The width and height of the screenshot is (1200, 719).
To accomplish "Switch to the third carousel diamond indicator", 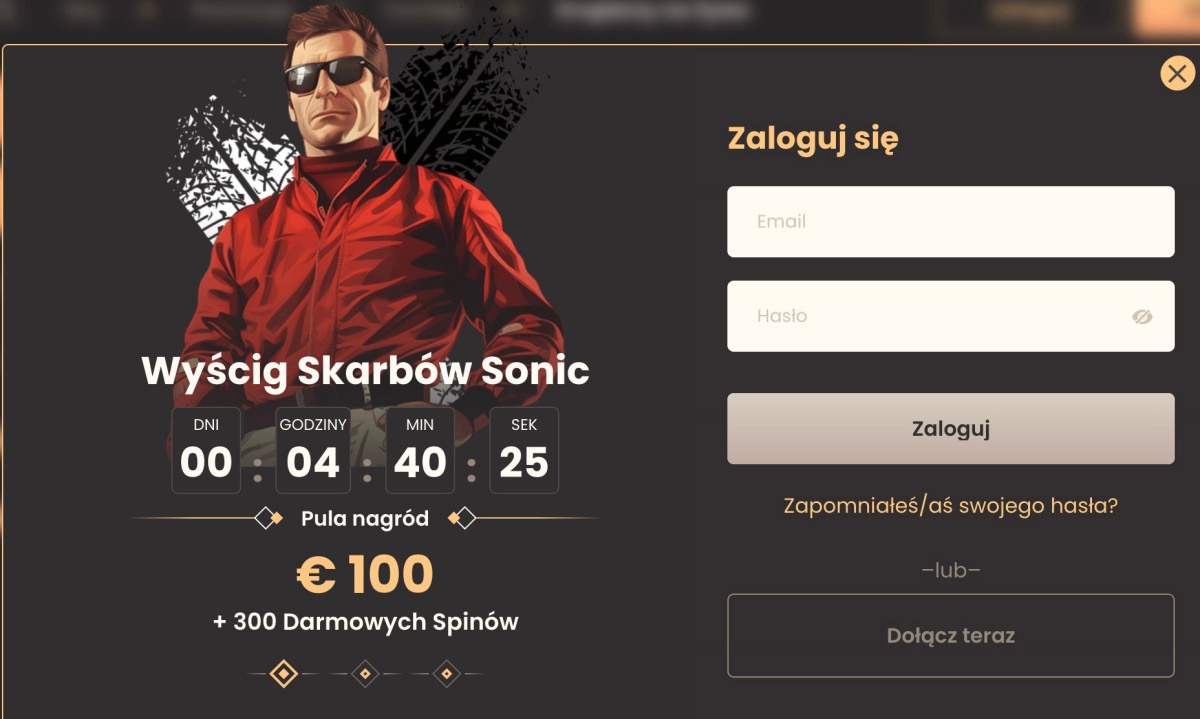I will tap(447, 674).
